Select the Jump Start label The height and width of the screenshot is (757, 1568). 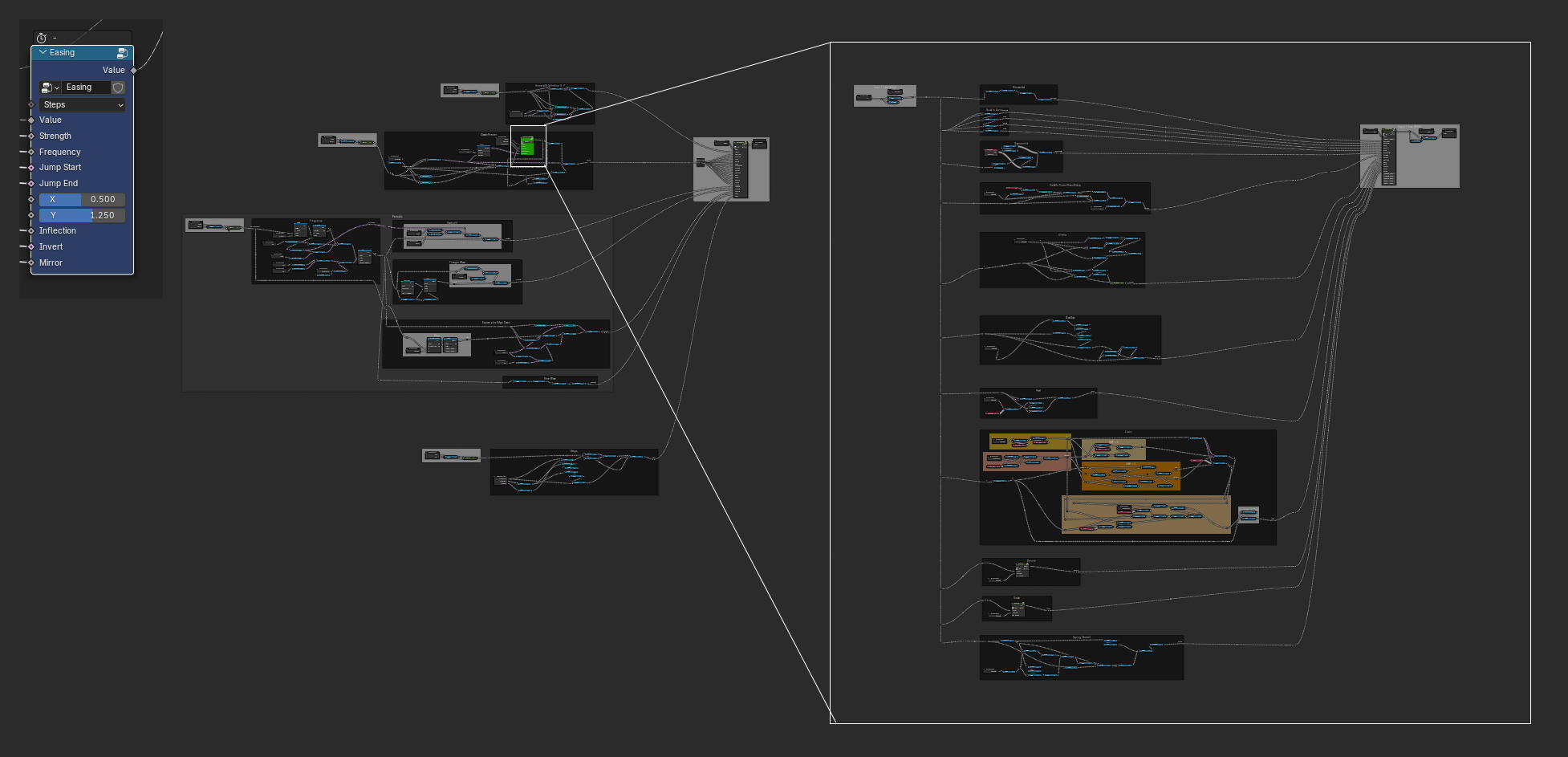point(60,168)
